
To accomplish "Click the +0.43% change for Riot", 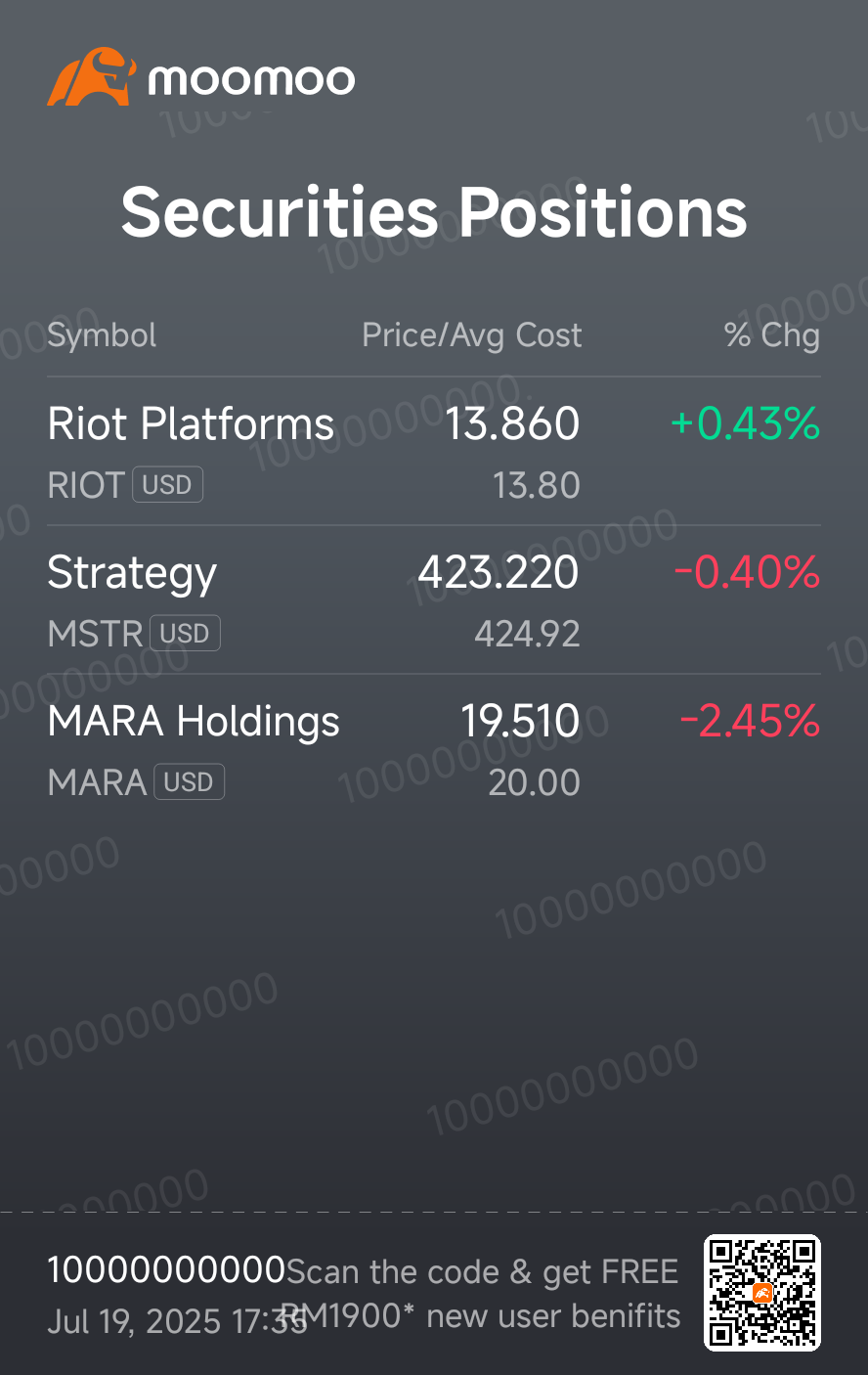I will pos(746,423).
